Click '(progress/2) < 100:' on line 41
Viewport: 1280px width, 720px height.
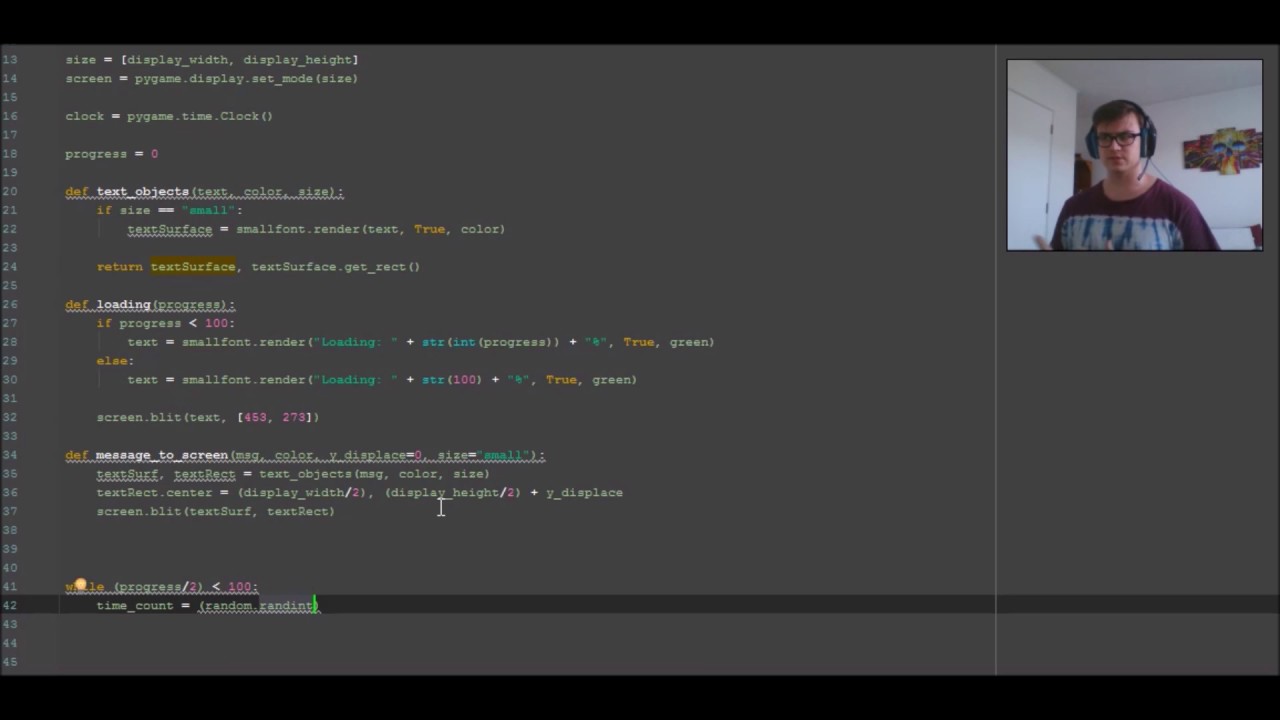click(186, 587)
